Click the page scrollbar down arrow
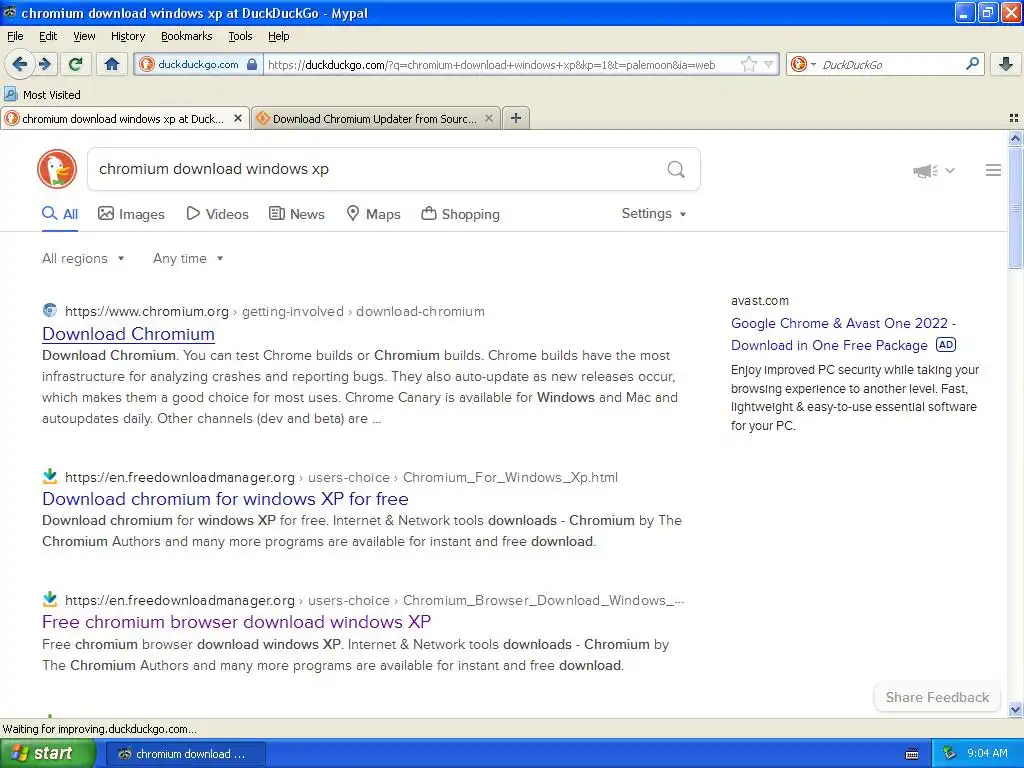Screen dimensions: 1024x768 [x=1015, y=710]
